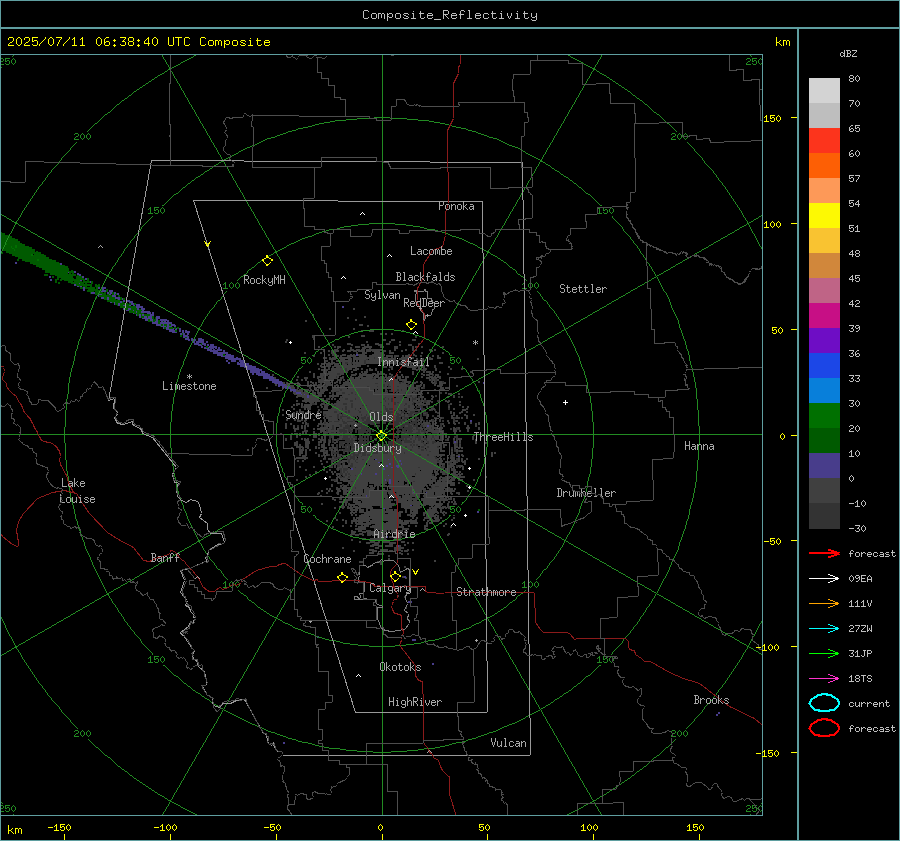The height and width of the screenshot is (841, 900).
Task: Click the white 09EA arrow in legend
Action: click(824, 578)
